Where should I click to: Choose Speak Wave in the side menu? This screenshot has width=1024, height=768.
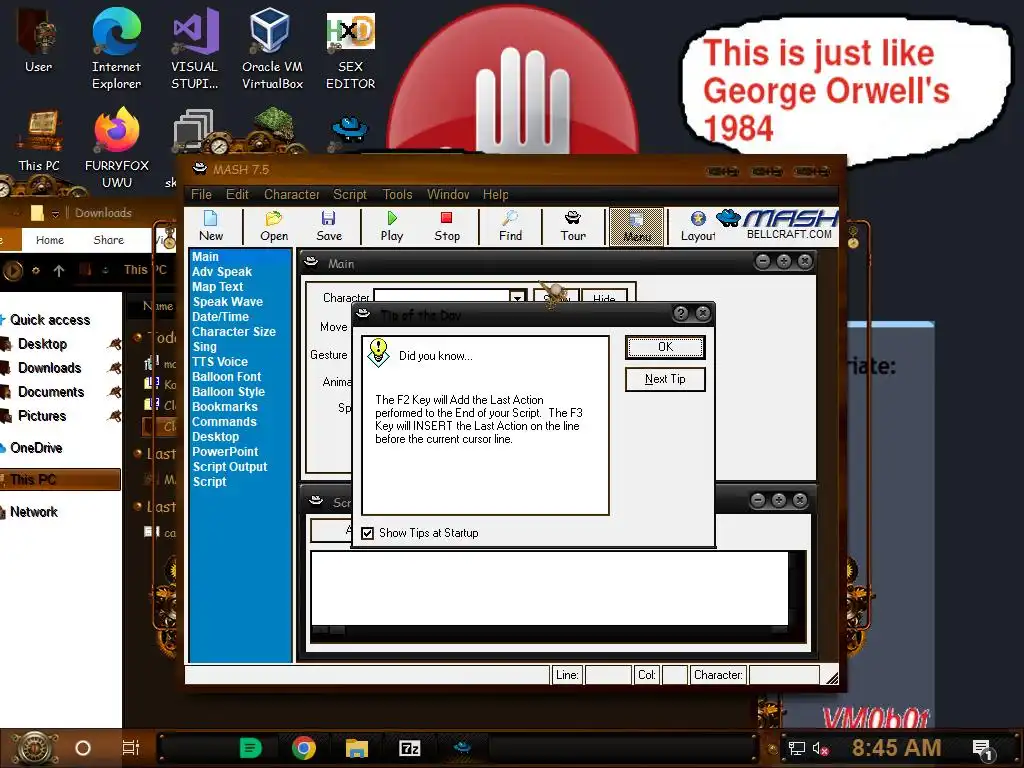pyautogui.click(x=227, y=302)
